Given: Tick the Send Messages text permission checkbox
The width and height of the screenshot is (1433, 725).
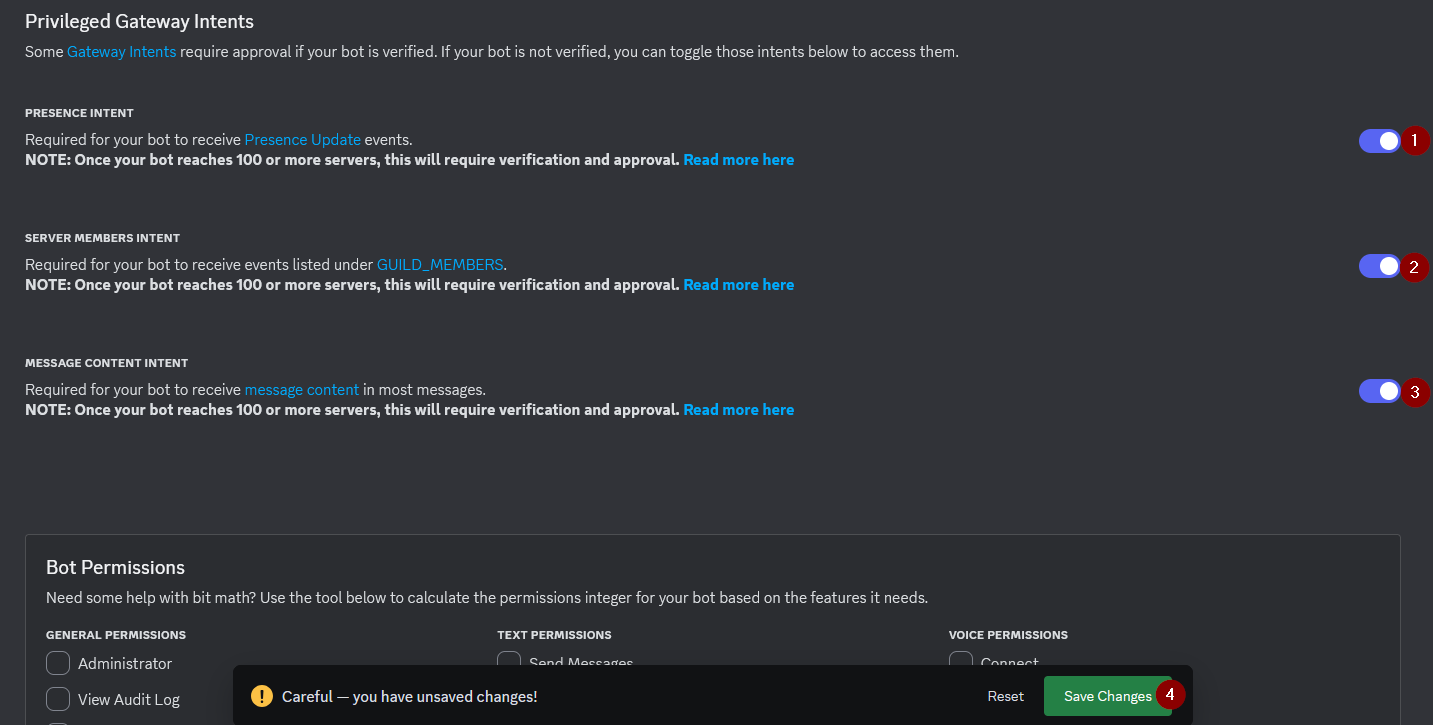Looking at the screenshot, I should [x=509, y=661].
